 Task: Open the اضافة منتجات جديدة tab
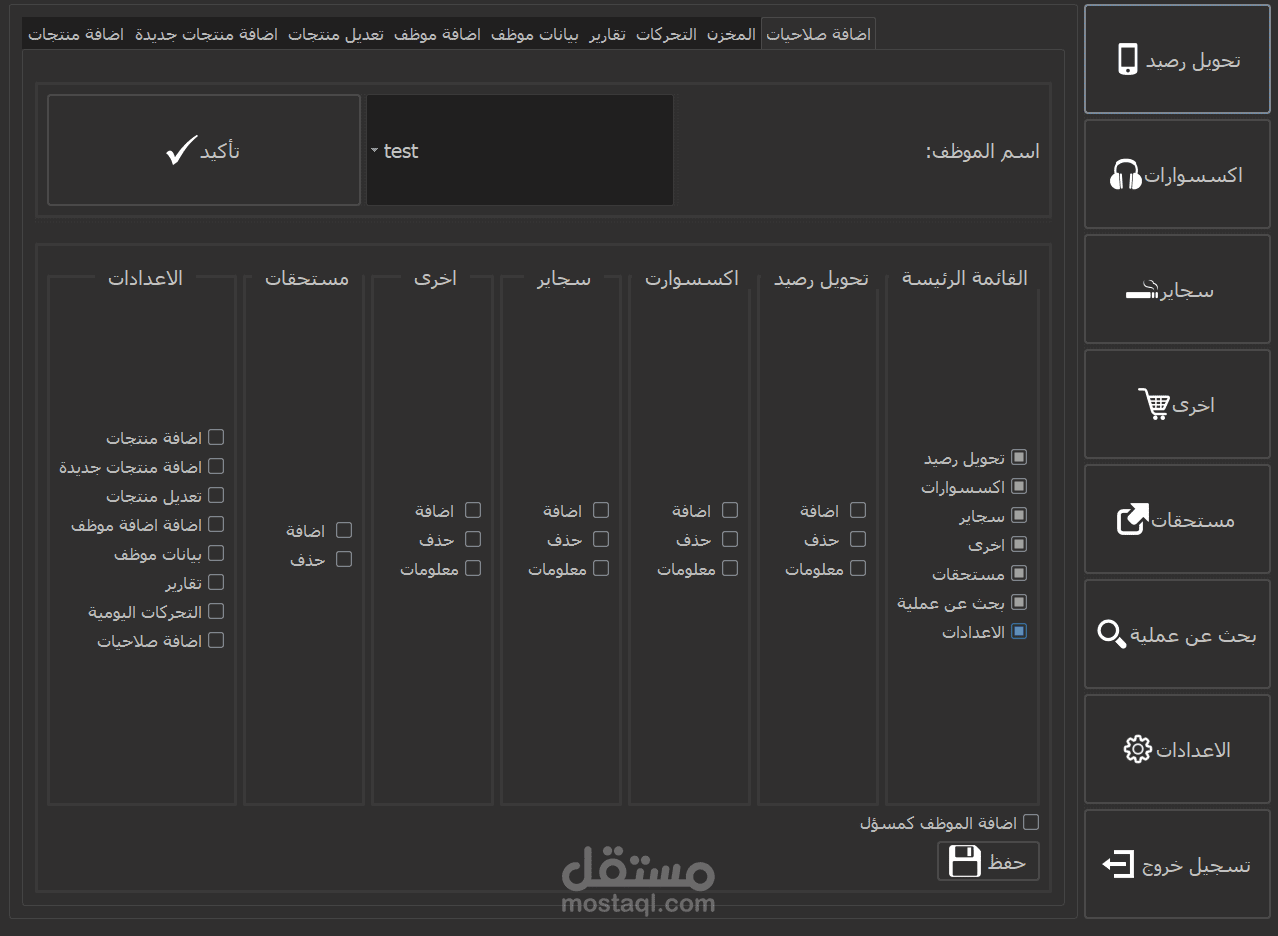206,34
